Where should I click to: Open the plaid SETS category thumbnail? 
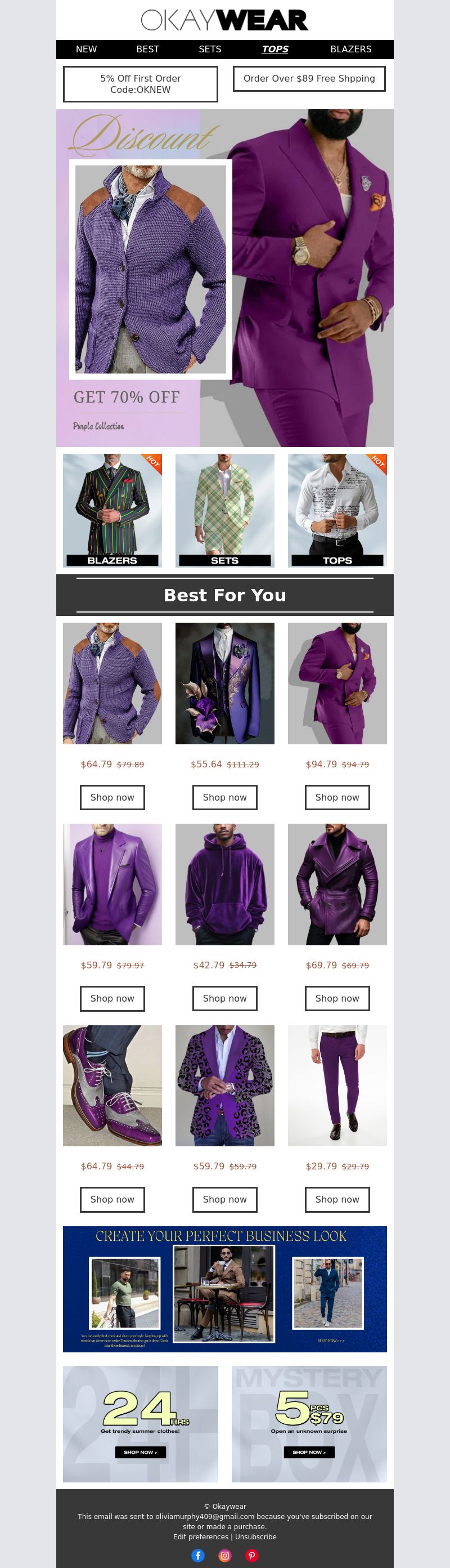coord(225,510)
